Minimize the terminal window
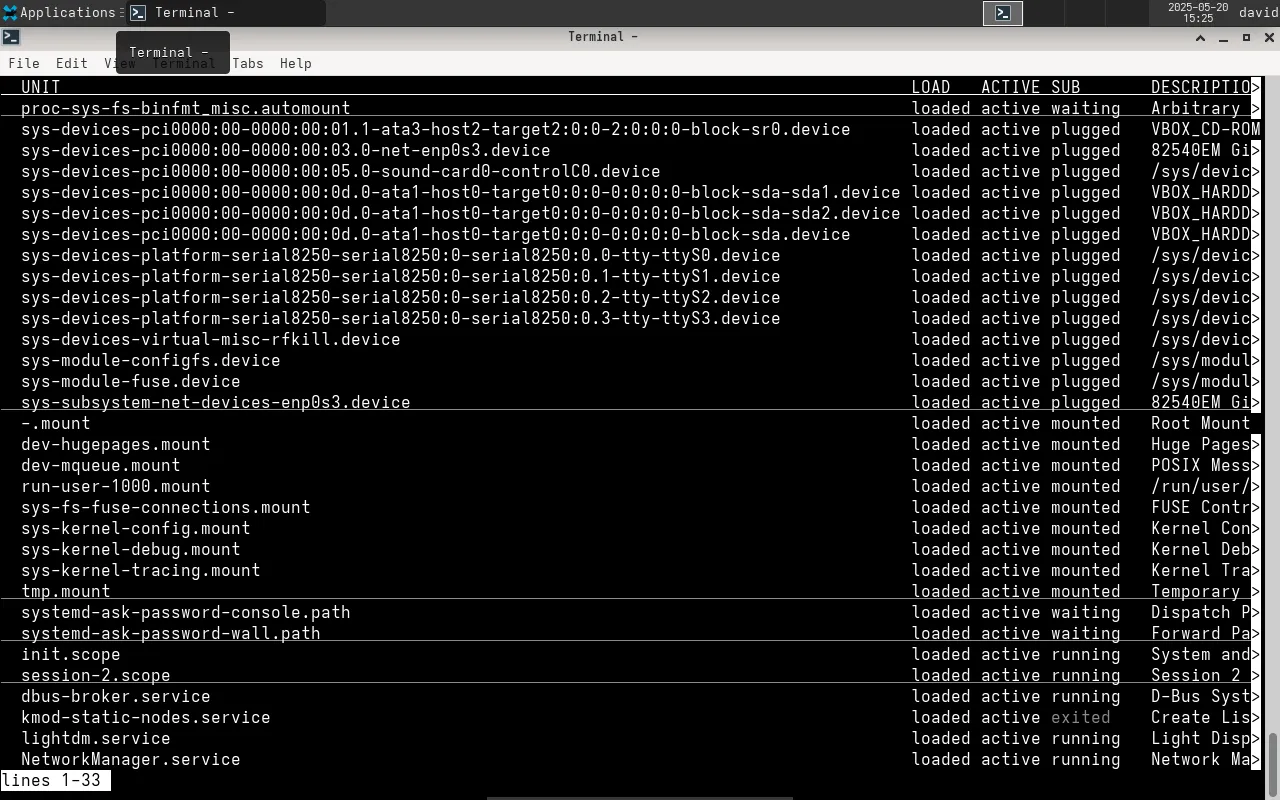 [1223, 37]
